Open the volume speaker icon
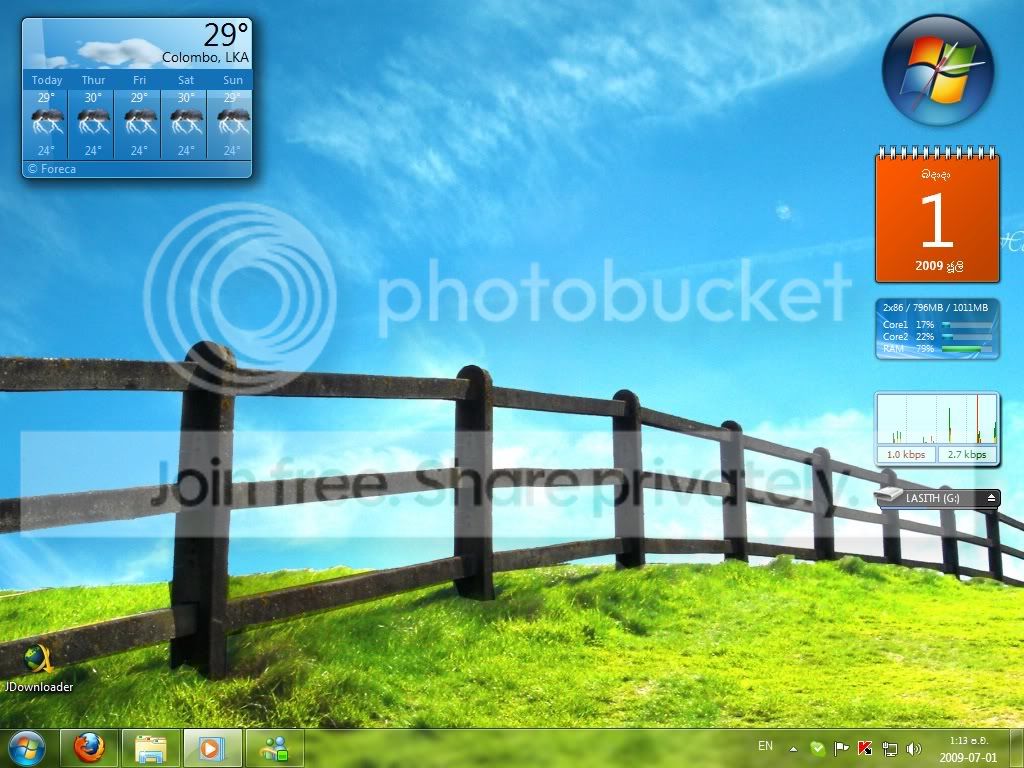This screenshot has height=768, width=1024. (x=914, y=748)
